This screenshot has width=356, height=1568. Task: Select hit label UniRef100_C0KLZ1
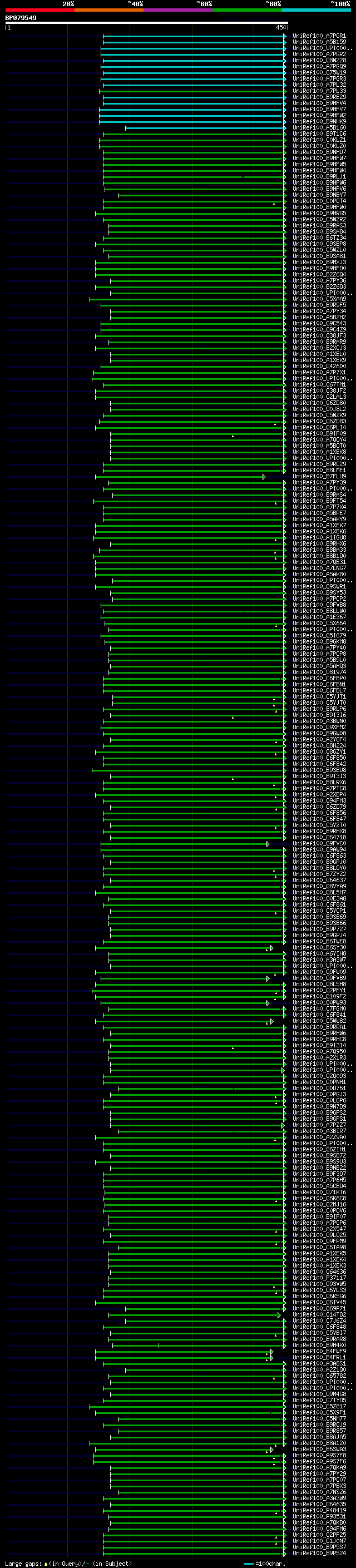pyautogui.click(x=319, y=140)
